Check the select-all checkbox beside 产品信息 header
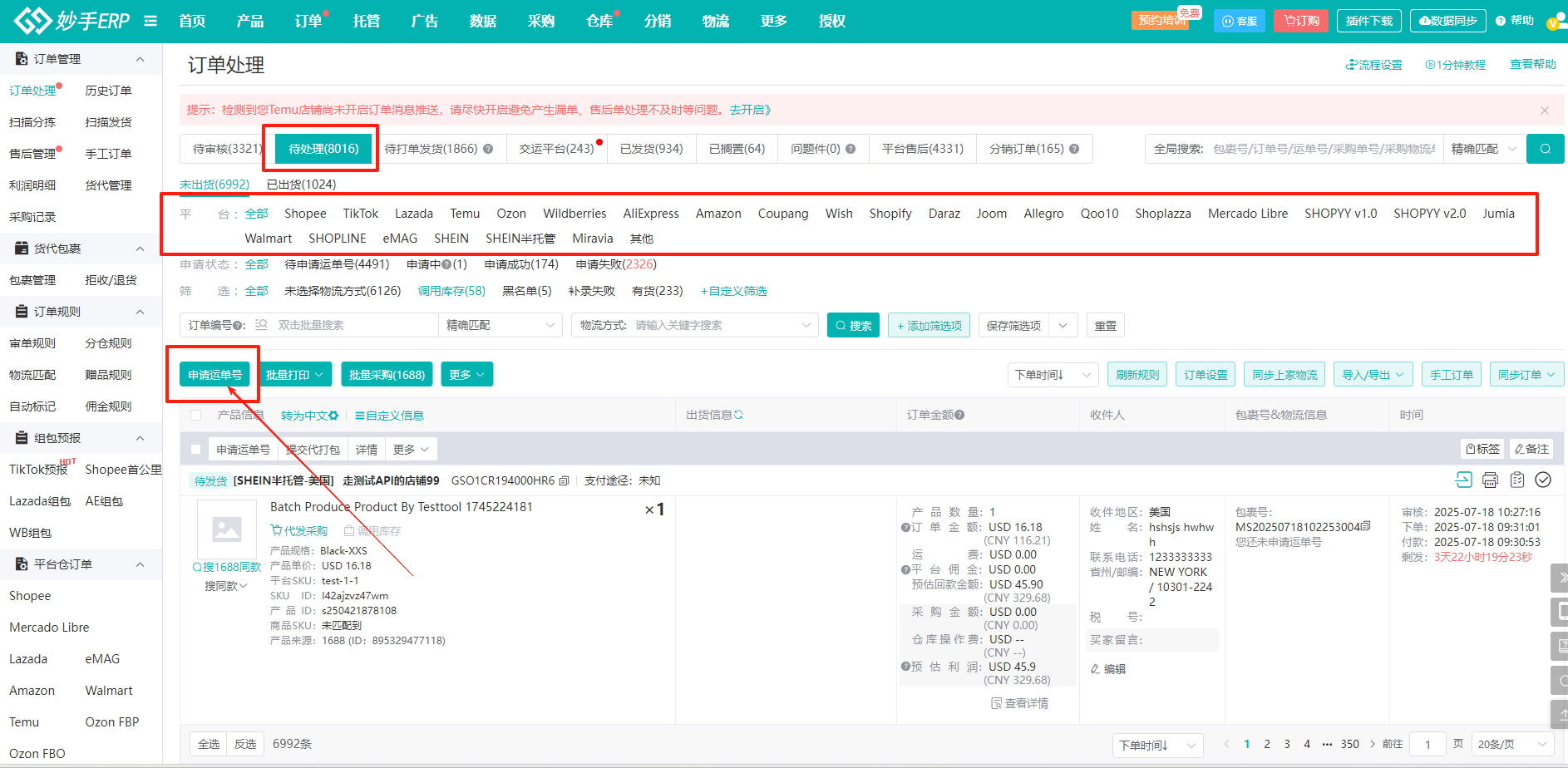This screenshot has width=1568, height=768. (x=196, y=415)
